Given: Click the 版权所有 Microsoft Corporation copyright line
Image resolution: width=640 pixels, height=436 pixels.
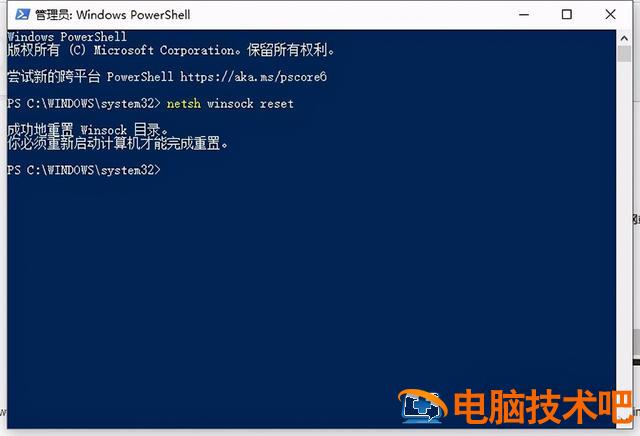Looking at the screenshot, I should point(171,50).
